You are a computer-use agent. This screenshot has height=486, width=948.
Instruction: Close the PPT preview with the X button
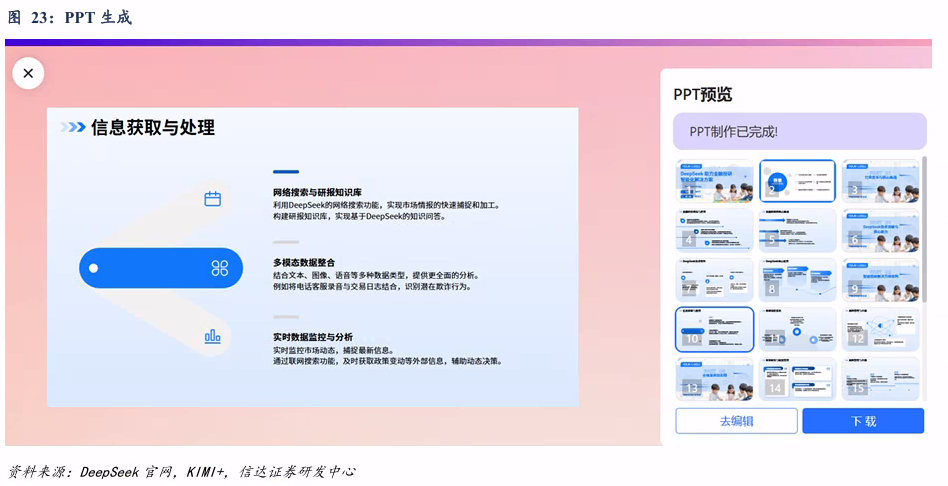tap(28, 73)
